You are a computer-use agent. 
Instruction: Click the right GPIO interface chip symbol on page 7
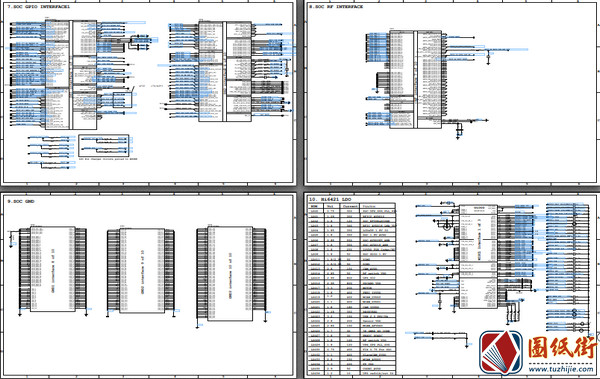(225, 71)
